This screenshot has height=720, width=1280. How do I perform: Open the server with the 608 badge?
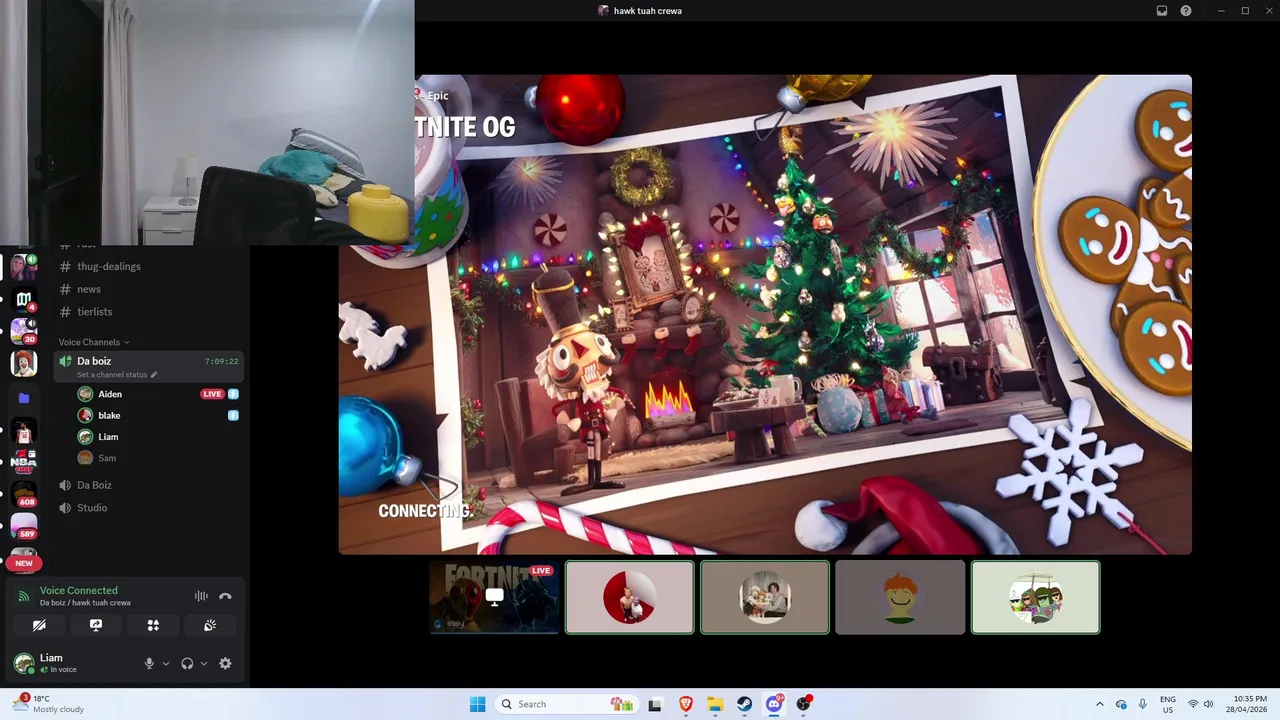[x=24, y=494]
